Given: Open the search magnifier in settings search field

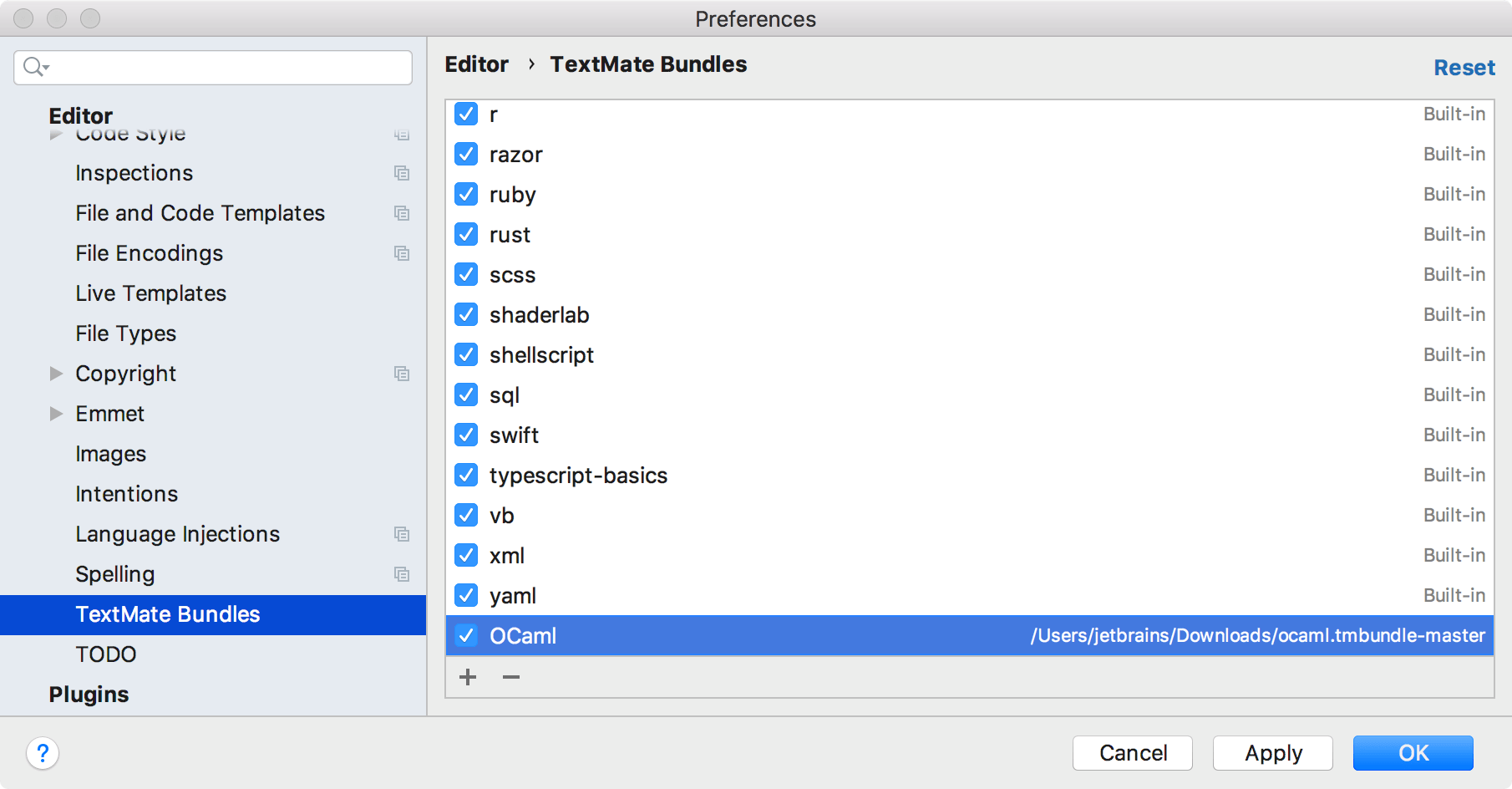Looking at the screenshot, I should pos(34,68).
